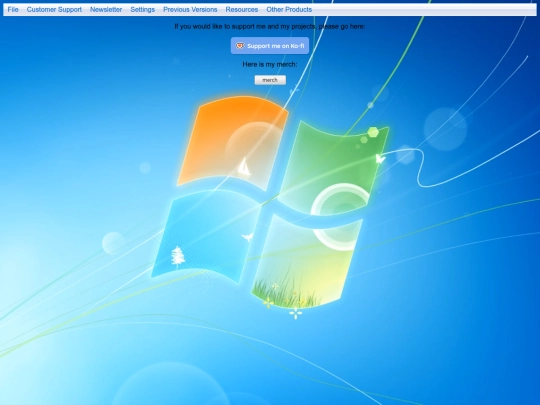Click the 'Here is my merch:' text
The height and width of the screenshot is (405, 540).
pos(270,64)
